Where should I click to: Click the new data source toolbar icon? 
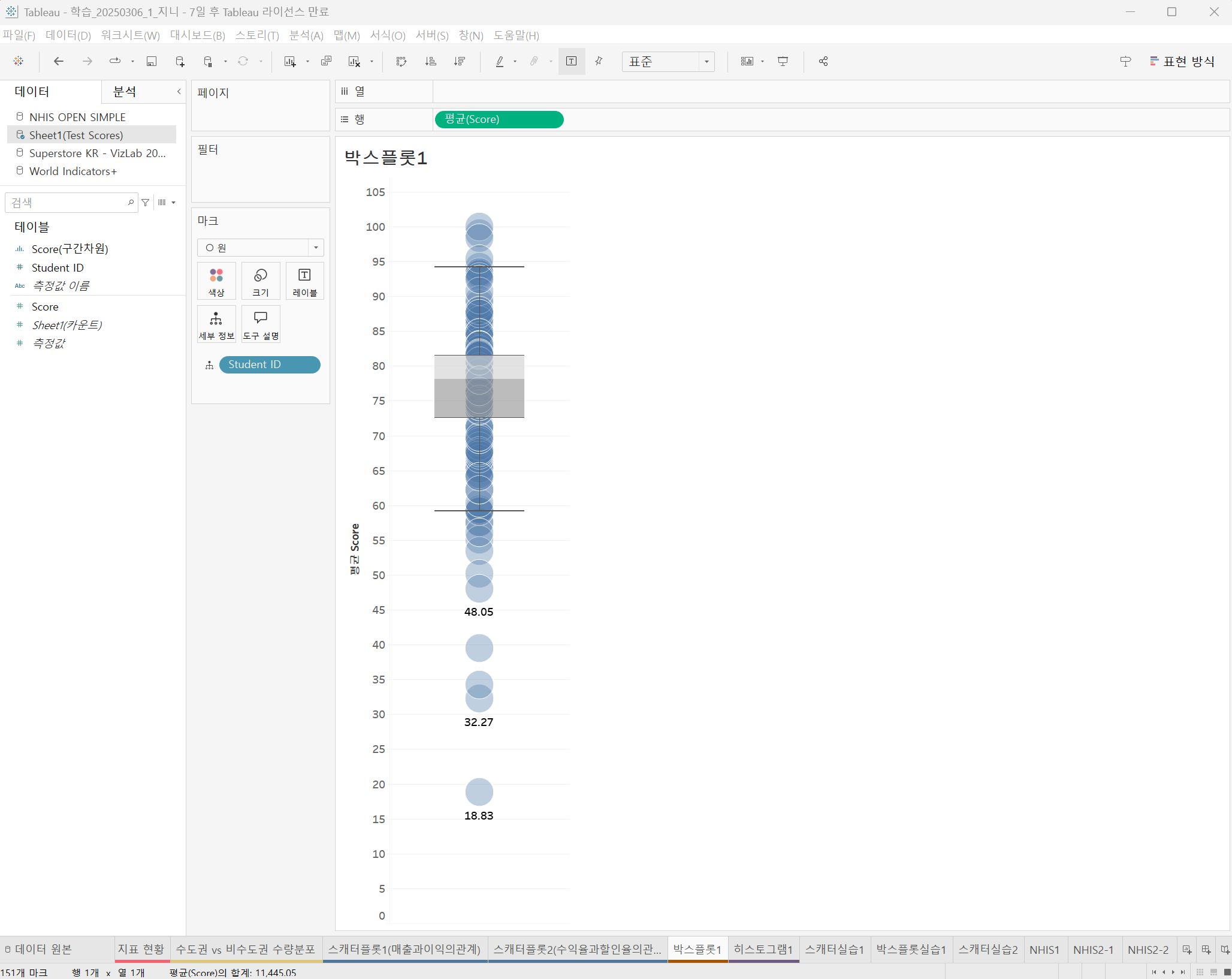(180, 61)
